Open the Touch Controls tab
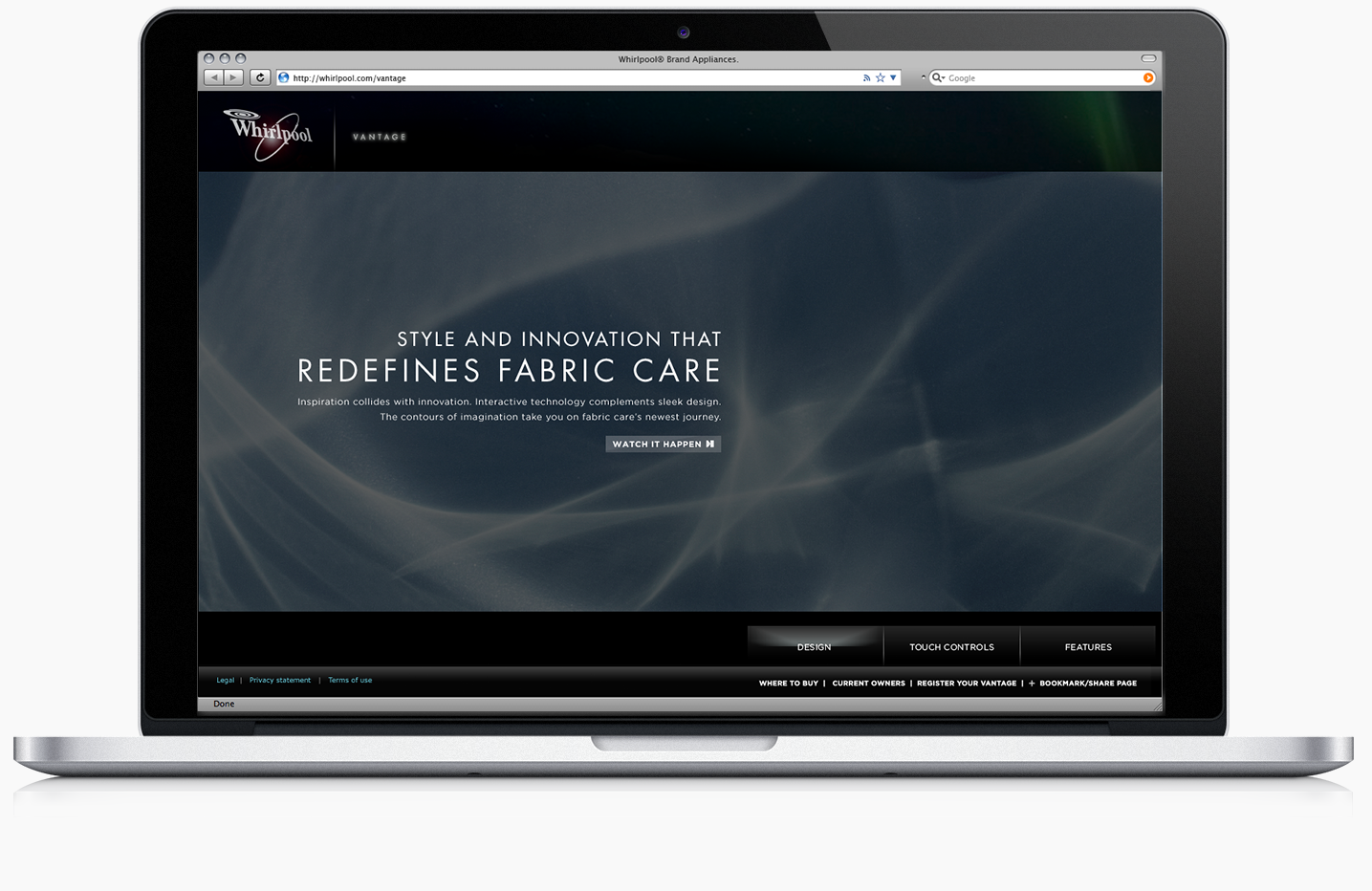The image size is (1372, 891). 951,647
